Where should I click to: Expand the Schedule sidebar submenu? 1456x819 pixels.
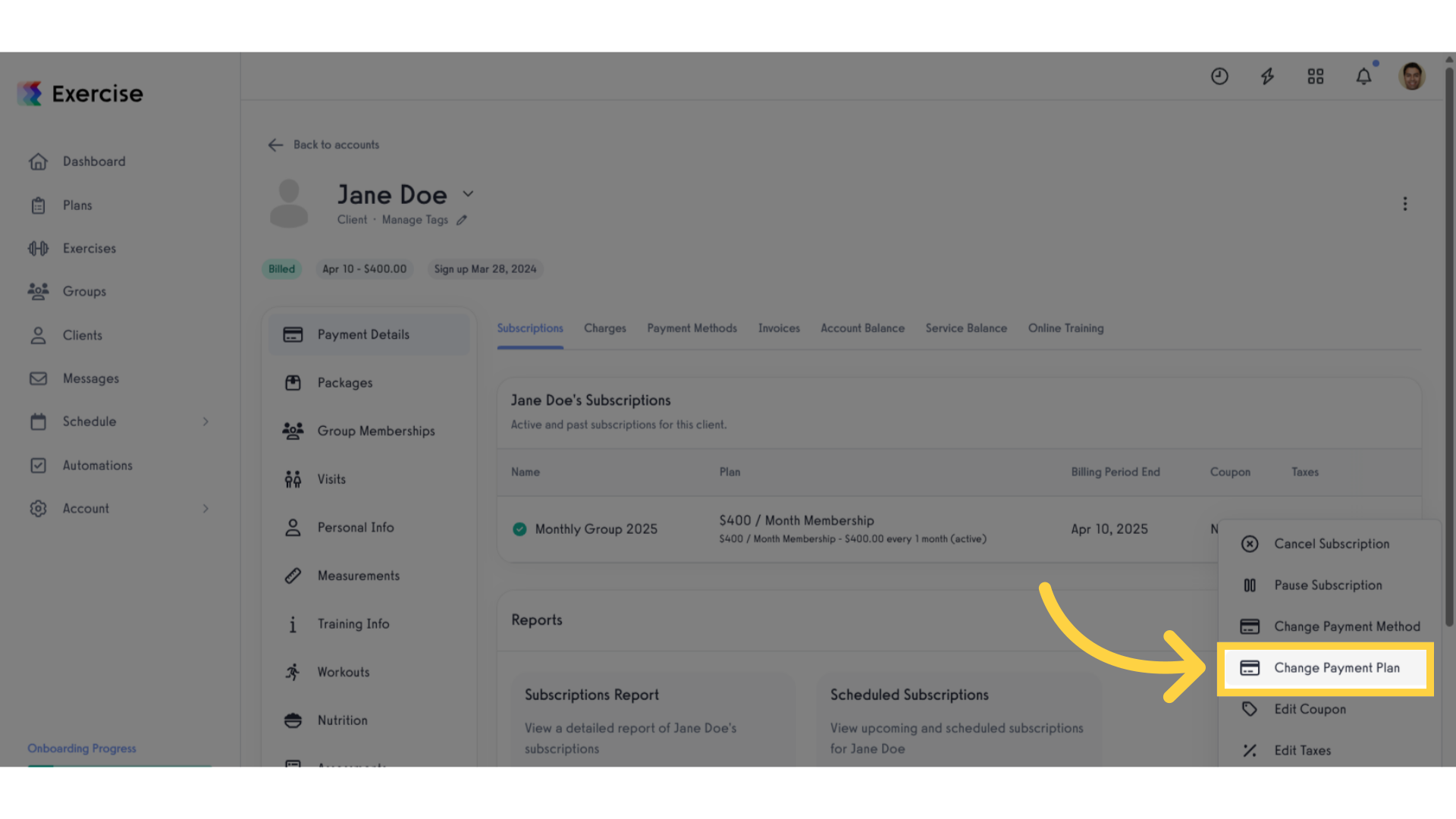(206, 422)
